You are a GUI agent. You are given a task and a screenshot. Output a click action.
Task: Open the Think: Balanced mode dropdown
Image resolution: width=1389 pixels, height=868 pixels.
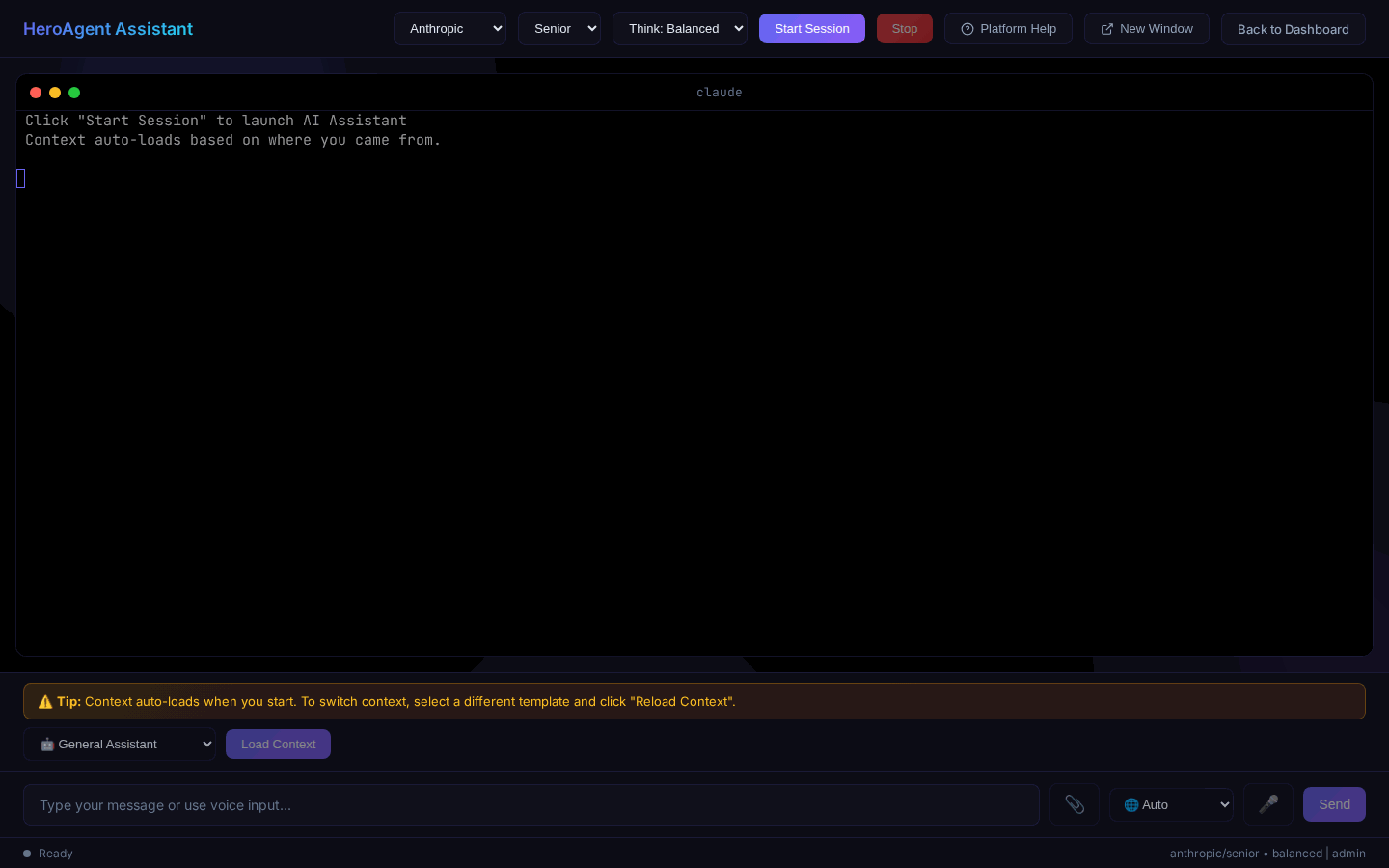point(679,28)
